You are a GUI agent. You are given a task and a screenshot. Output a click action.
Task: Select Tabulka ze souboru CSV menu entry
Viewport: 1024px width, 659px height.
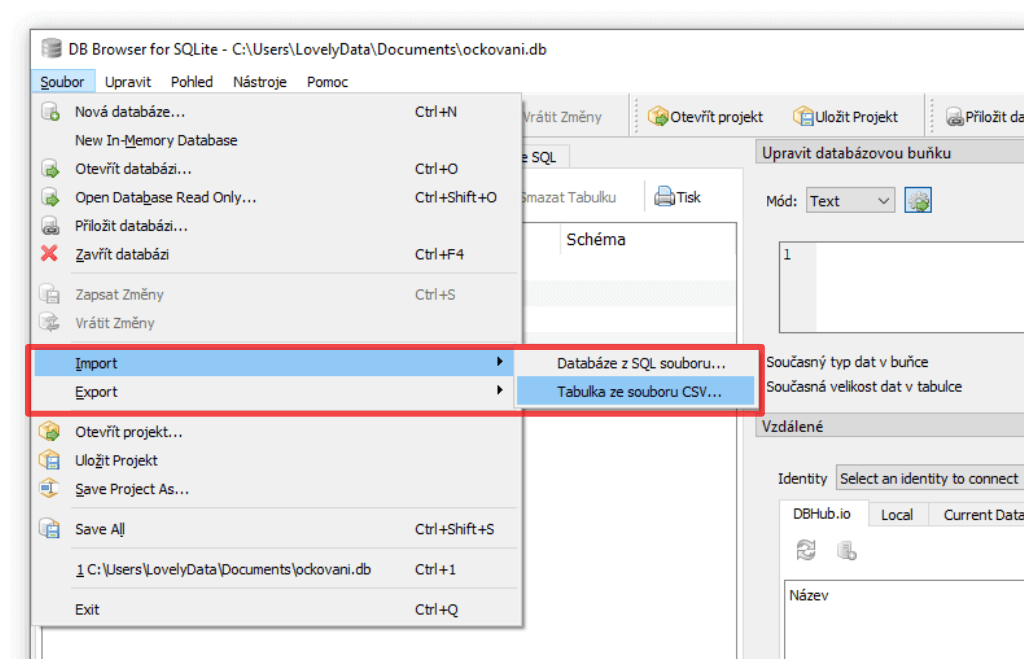[x=639, y=392]
